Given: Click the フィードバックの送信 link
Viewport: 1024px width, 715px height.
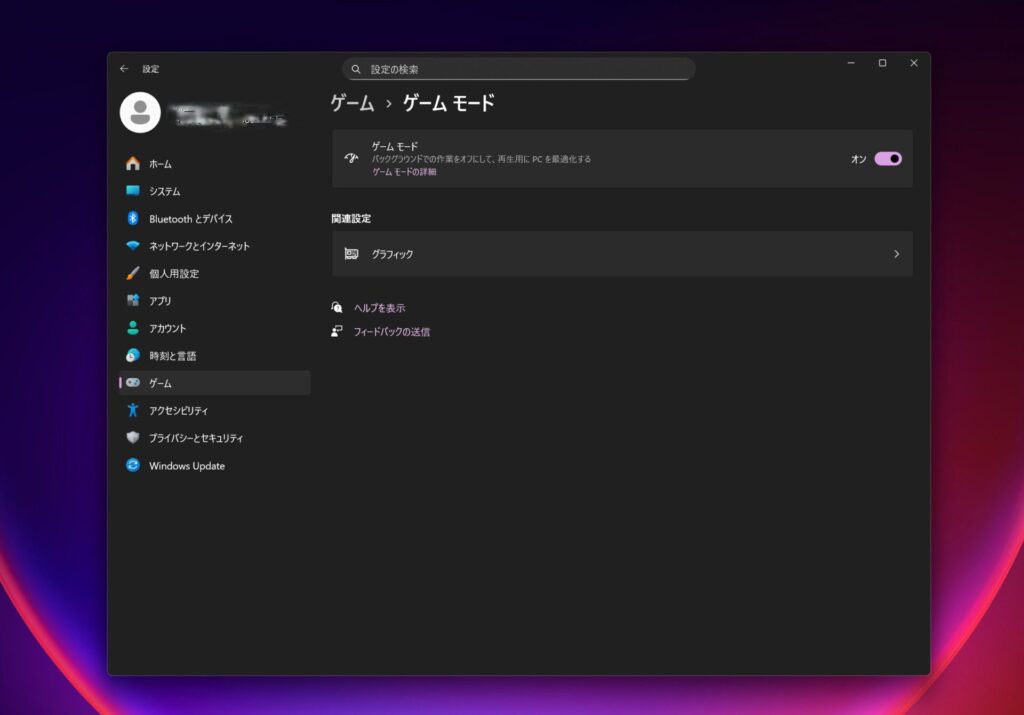Looking at the screenshot, I should click(x=391, y=332).
